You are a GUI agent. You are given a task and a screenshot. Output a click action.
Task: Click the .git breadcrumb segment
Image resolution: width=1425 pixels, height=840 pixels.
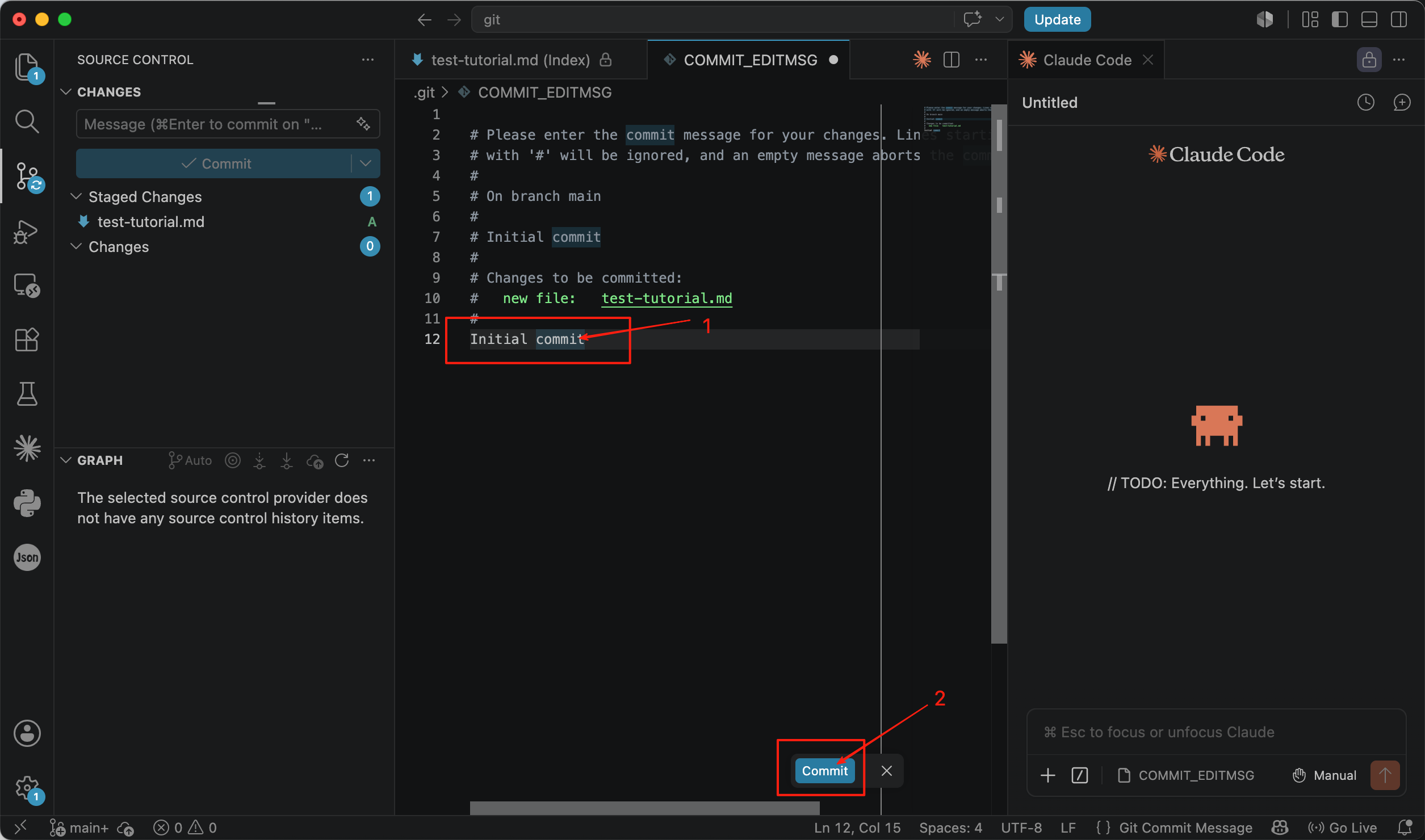click(424, 93)
